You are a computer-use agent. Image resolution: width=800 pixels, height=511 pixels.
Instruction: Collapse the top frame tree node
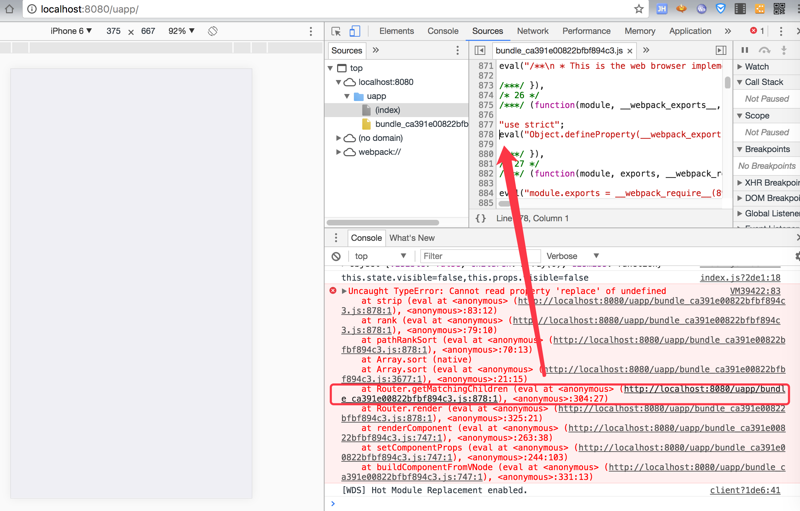click(330, 68)
